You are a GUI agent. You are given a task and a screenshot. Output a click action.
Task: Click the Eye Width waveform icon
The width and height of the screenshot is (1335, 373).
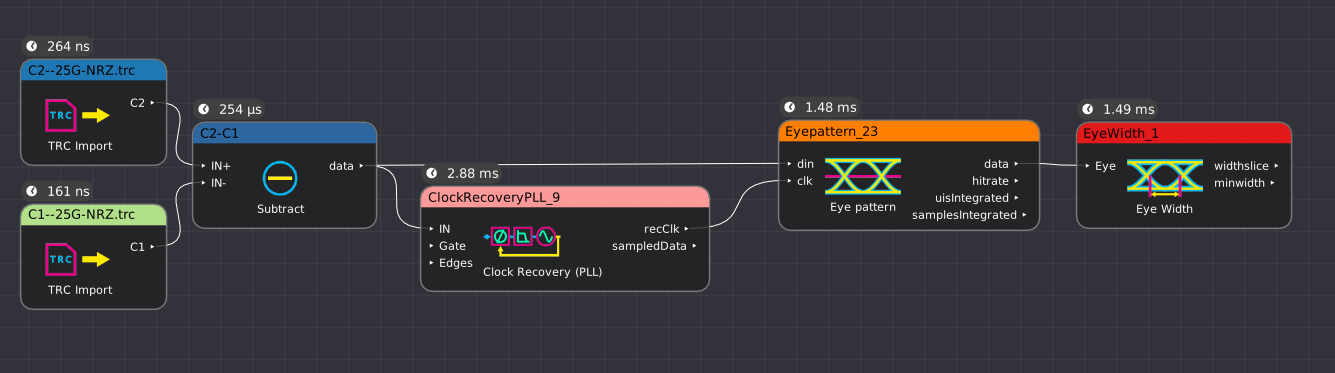pyautogui.click(x=1165, y=177)
